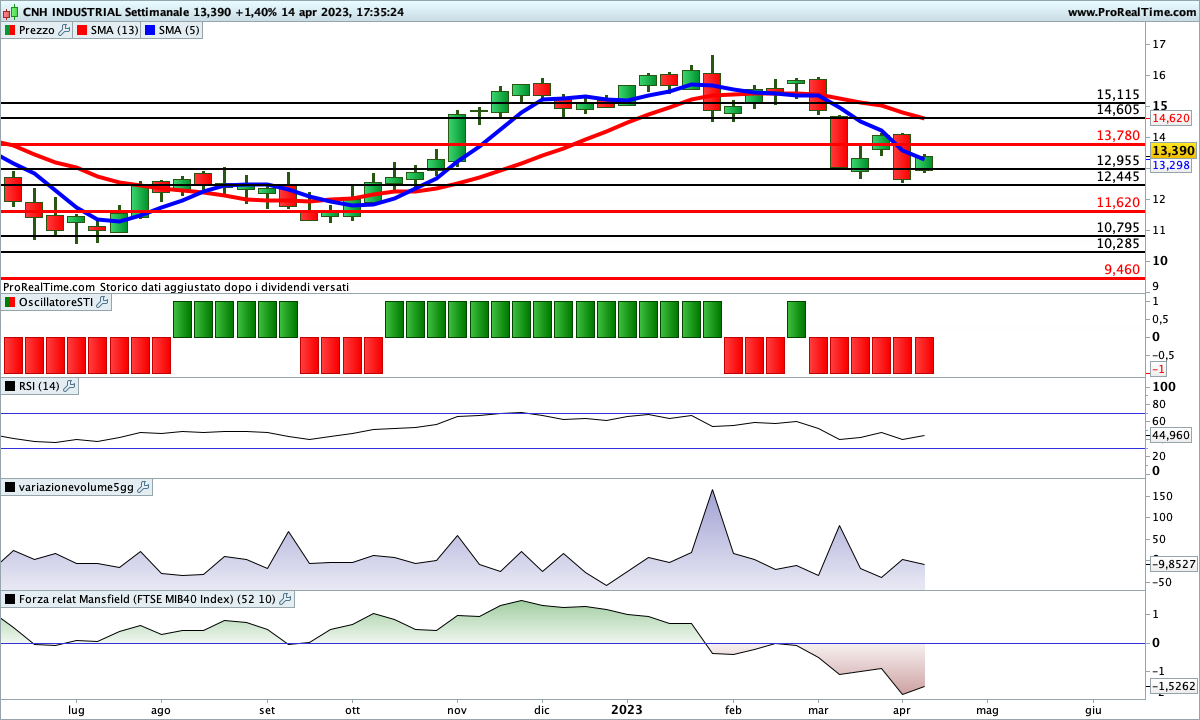This screenshot has width=1200, height=720.
Task: Click the Forza relat Mansfield panel label
Action: click(147, 599)
